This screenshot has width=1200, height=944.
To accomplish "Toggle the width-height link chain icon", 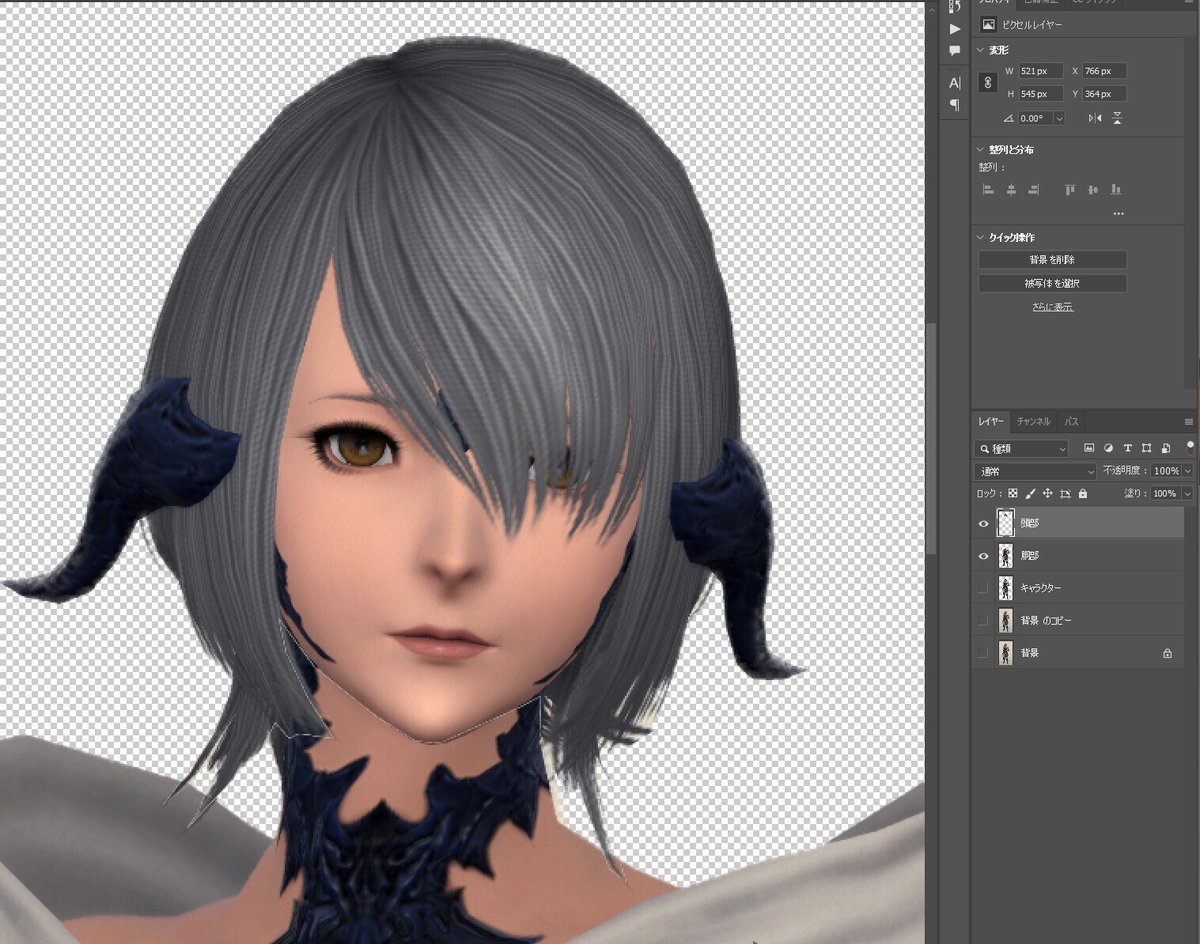I will (x=988, y=83).
